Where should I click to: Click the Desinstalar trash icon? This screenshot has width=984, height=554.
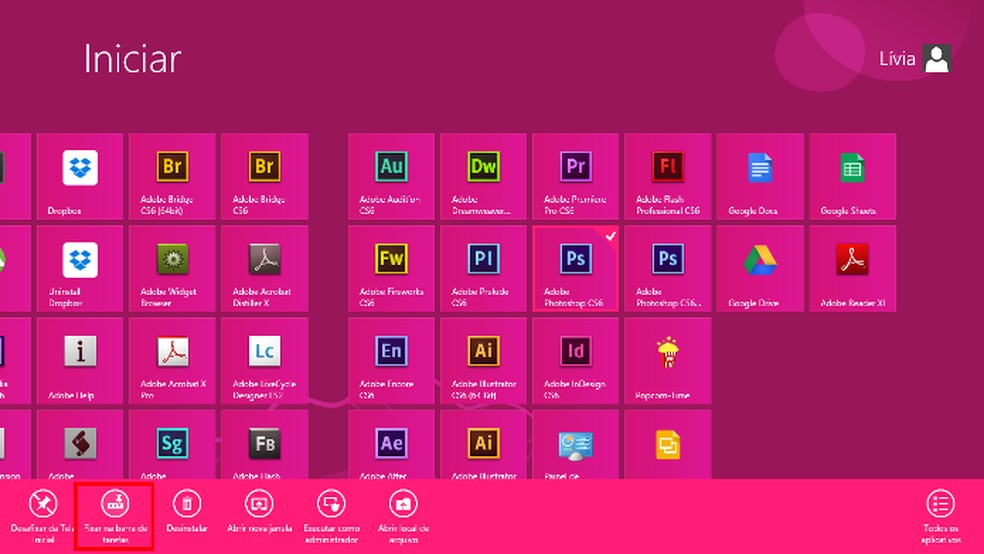coord(186,504)
